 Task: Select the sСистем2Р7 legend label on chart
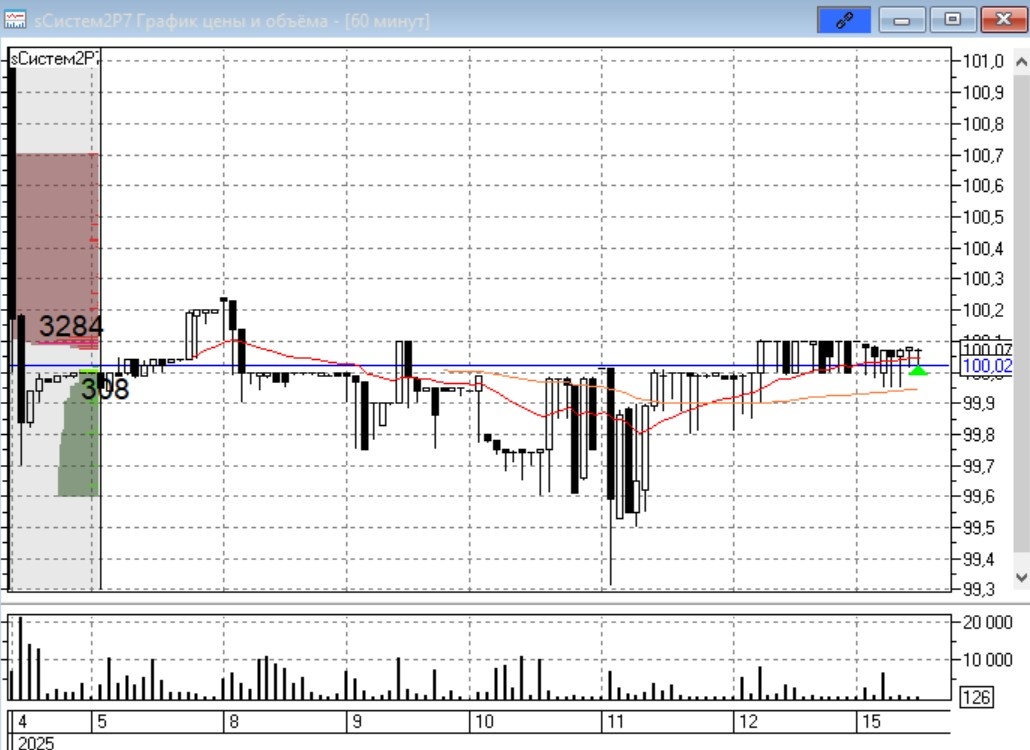tap(55, 58)
